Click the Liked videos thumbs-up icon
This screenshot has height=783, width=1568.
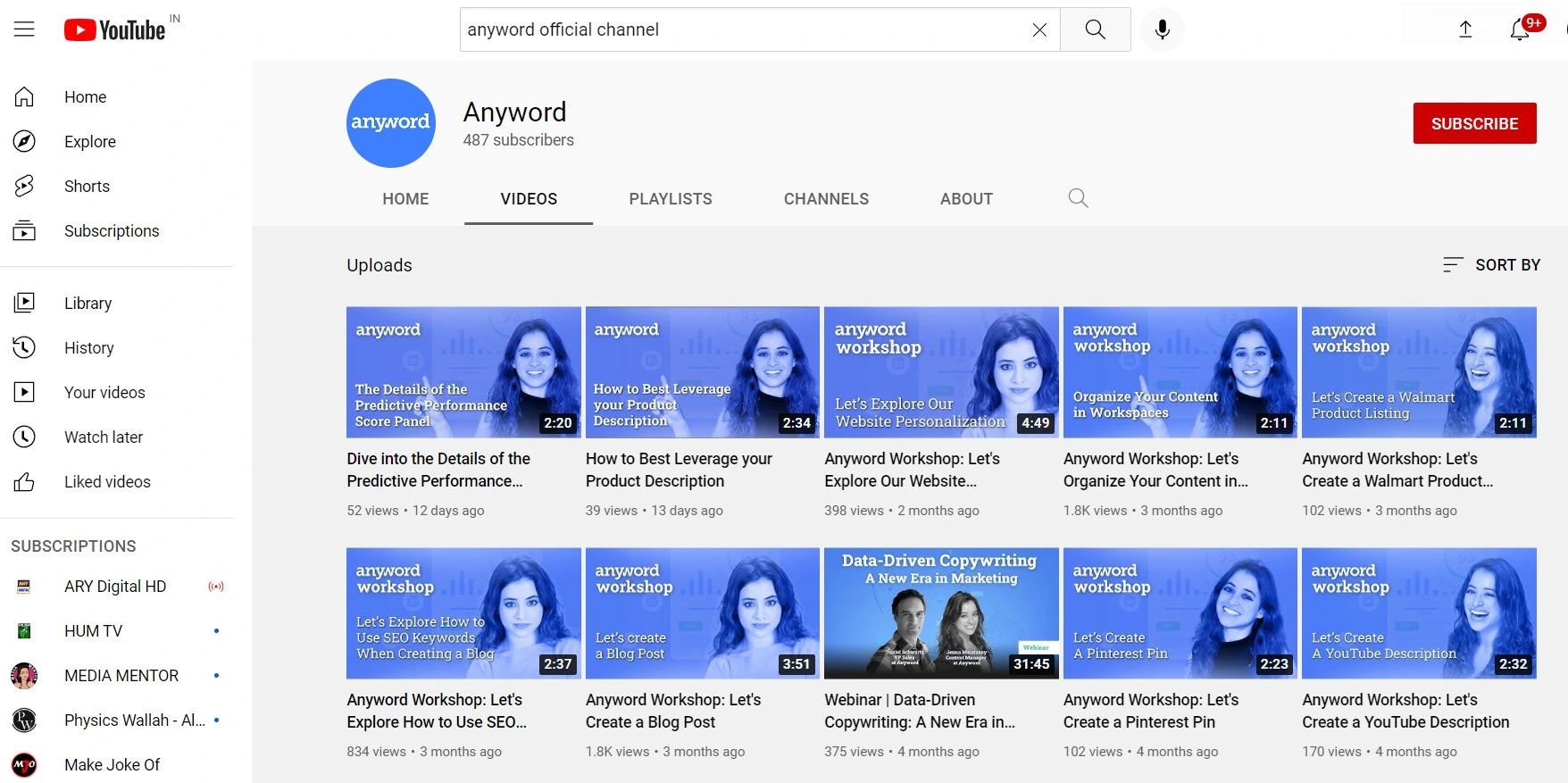[x=24, y=481]
